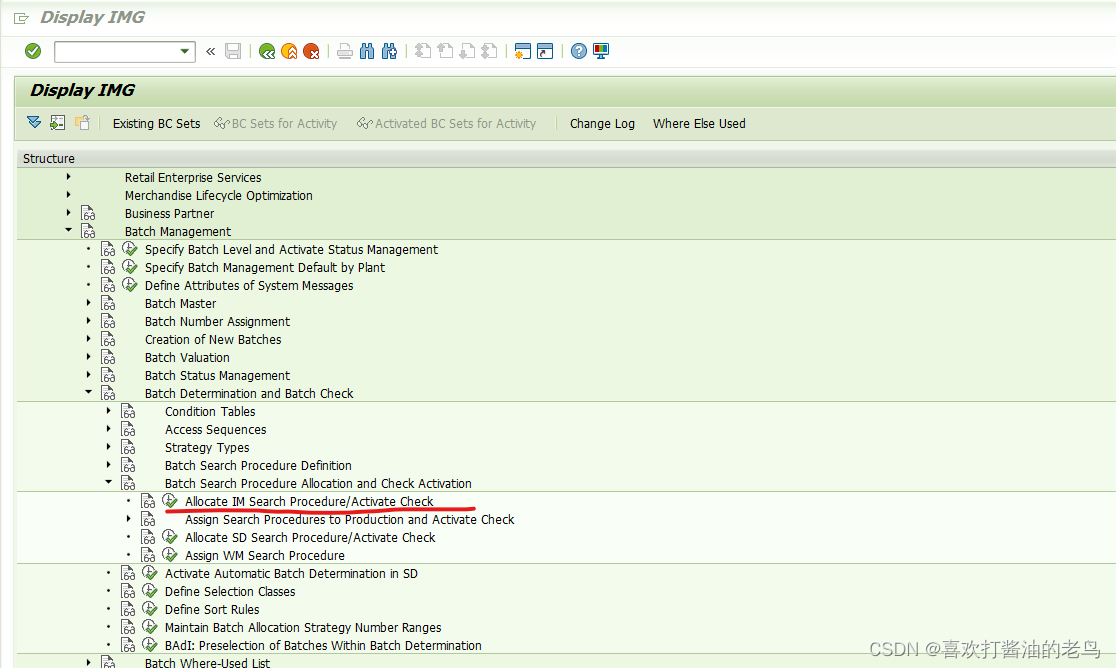The width and height of the screenshot is (1116, 668).
Task: Click the Print icon in the toolbar
Action: pyautogui.click(x=343, y=51)
